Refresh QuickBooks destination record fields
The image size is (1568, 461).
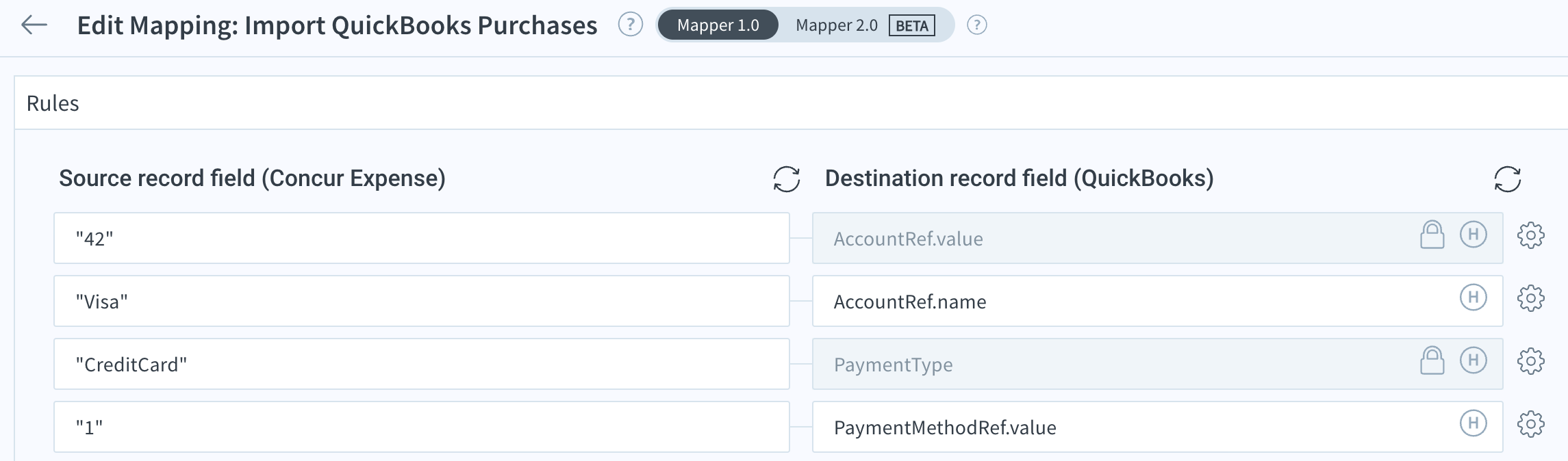coord(1507,179)
